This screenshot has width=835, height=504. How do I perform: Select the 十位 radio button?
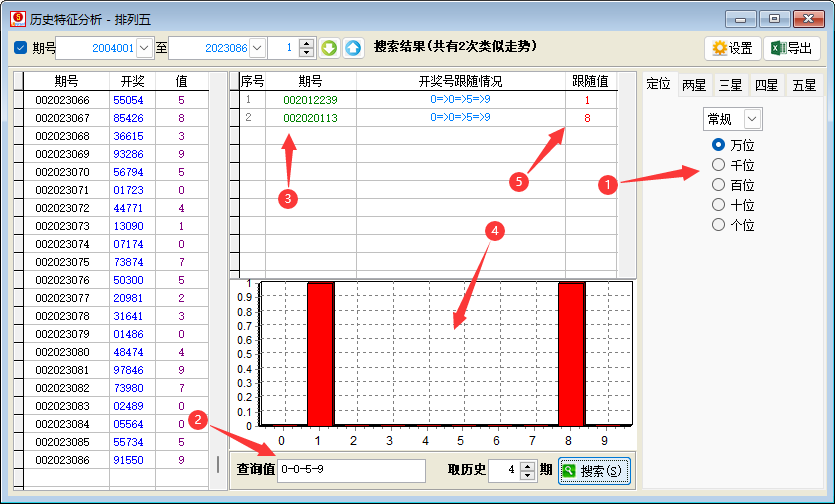click(718, 205)
